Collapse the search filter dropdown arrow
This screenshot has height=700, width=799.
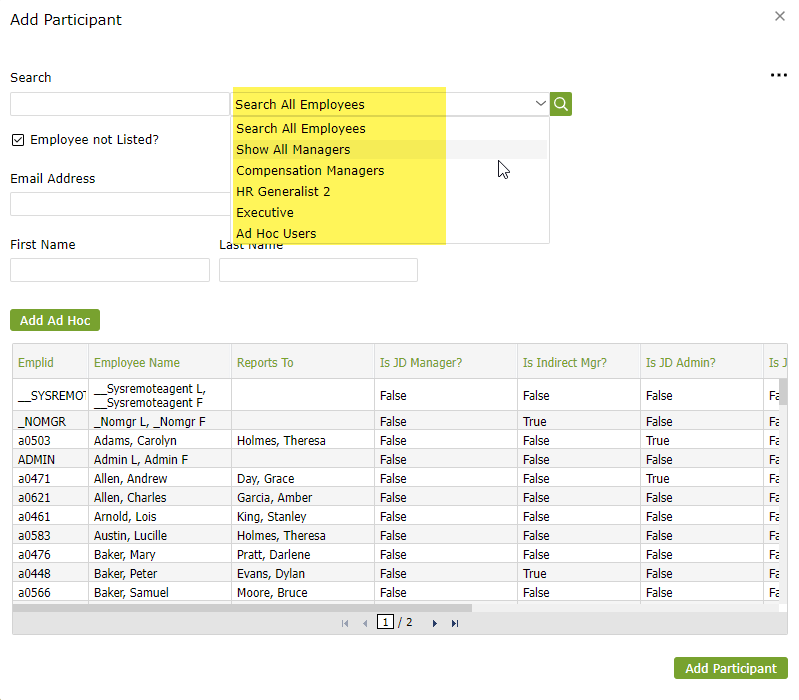[540, 104]
